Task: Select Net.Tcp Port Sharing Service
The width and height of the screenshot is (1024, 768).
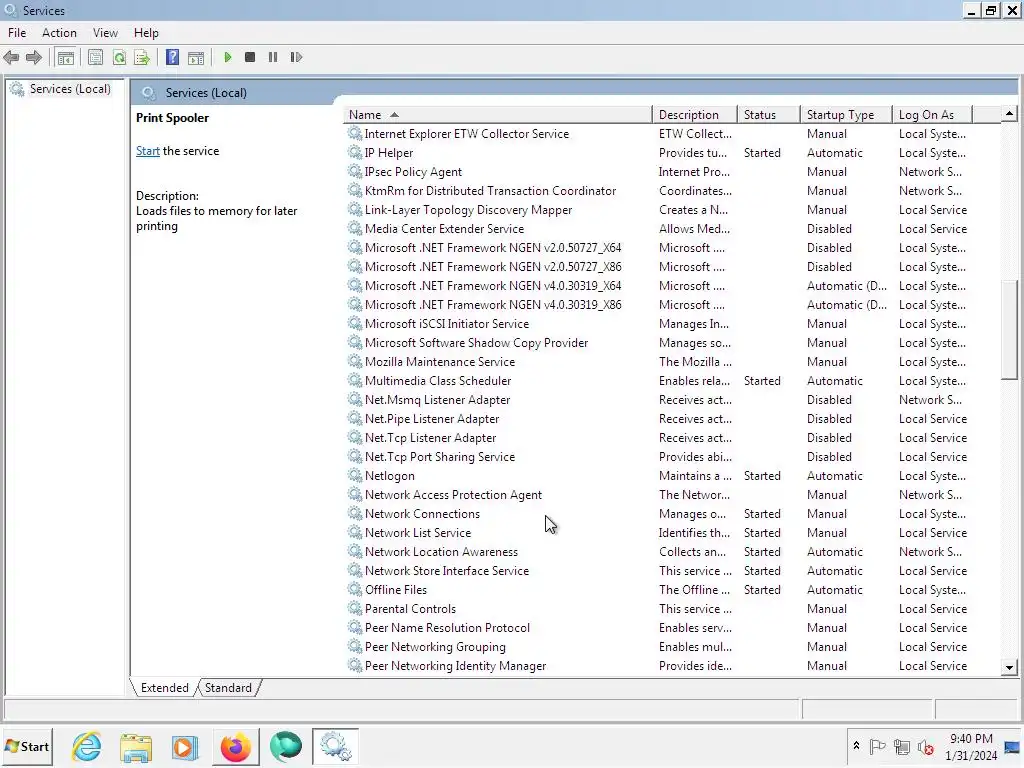Action: point(440,456)
